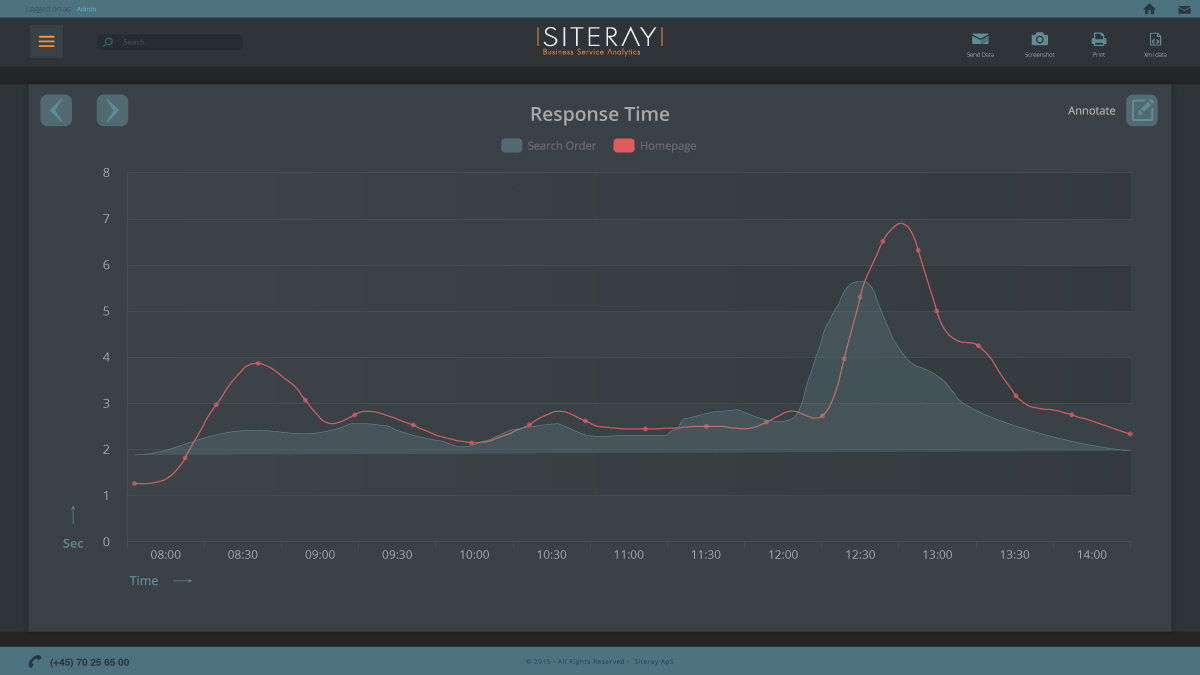The image size is (1200, 675).
Task: Click the Time axis label
Action: pyautogui.click(x=144, y=581)
